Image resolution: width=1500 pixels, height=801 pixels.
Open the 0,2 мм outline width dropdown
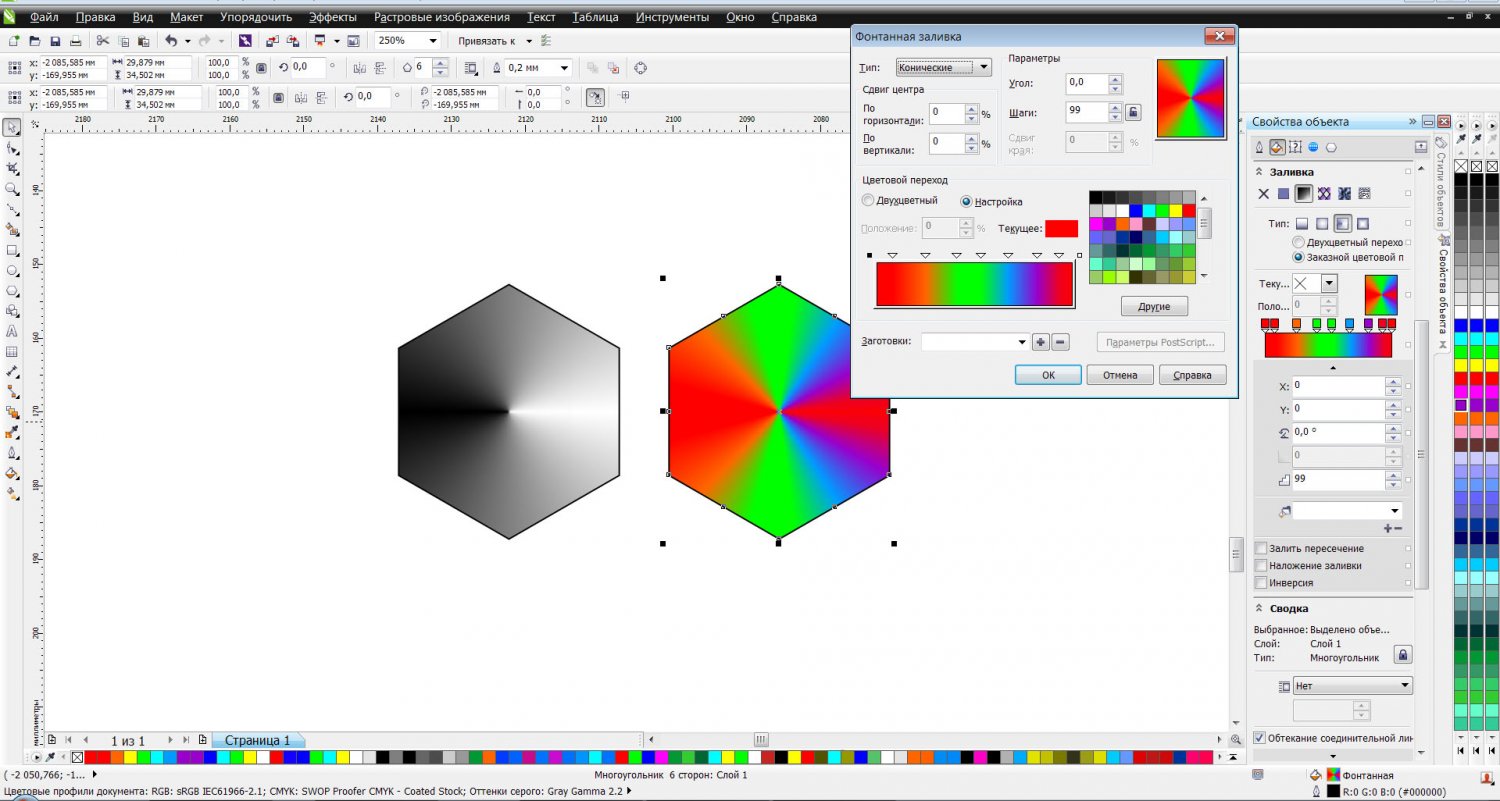tap(564, 68)
